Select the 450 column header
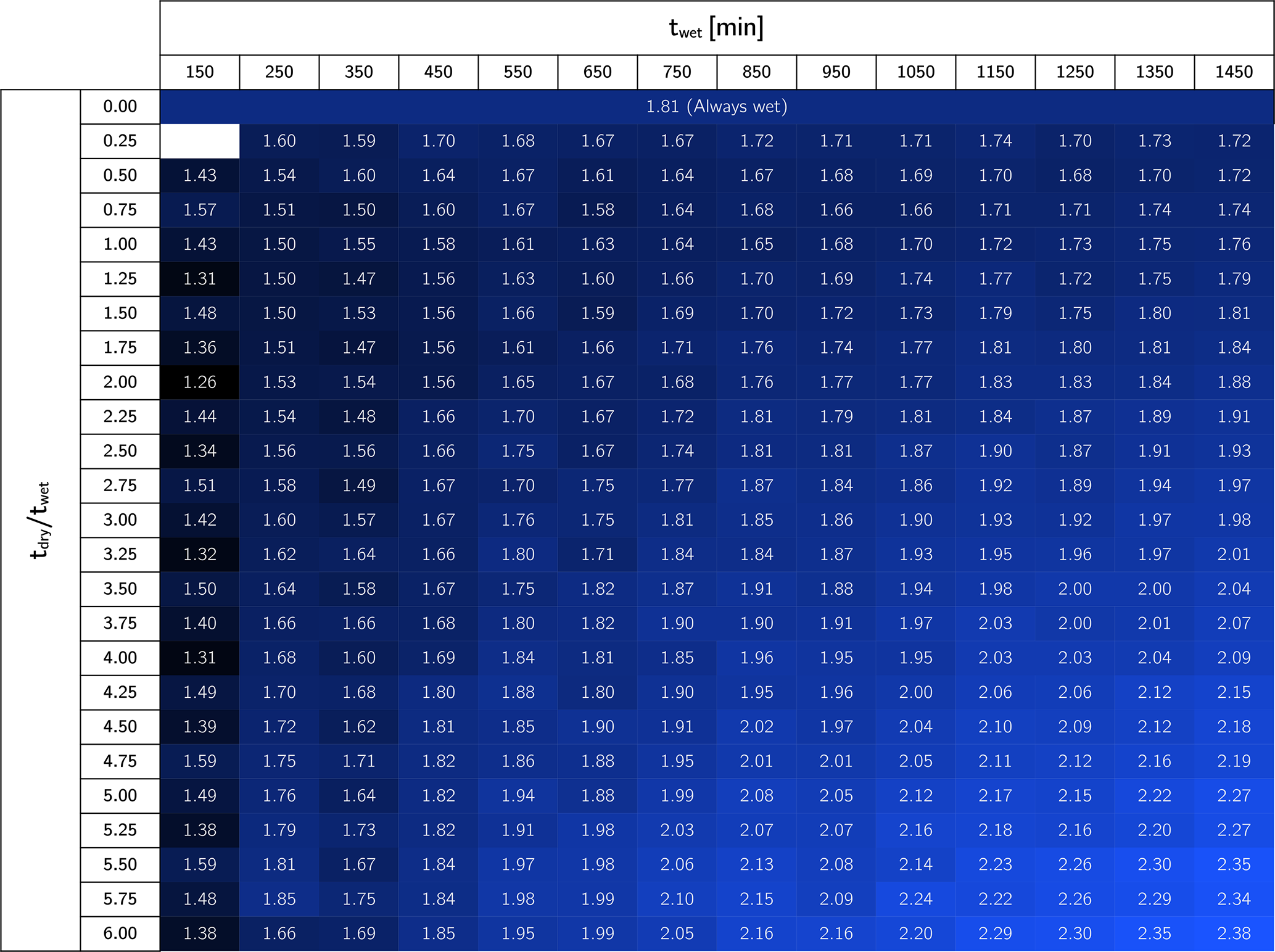1275x952 pixels. tap(438, 72)
